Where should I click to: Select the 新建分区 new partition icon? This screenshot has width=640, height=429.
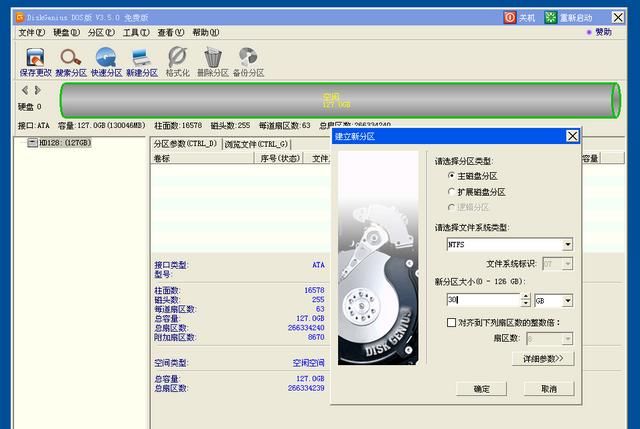pos(142,62)
